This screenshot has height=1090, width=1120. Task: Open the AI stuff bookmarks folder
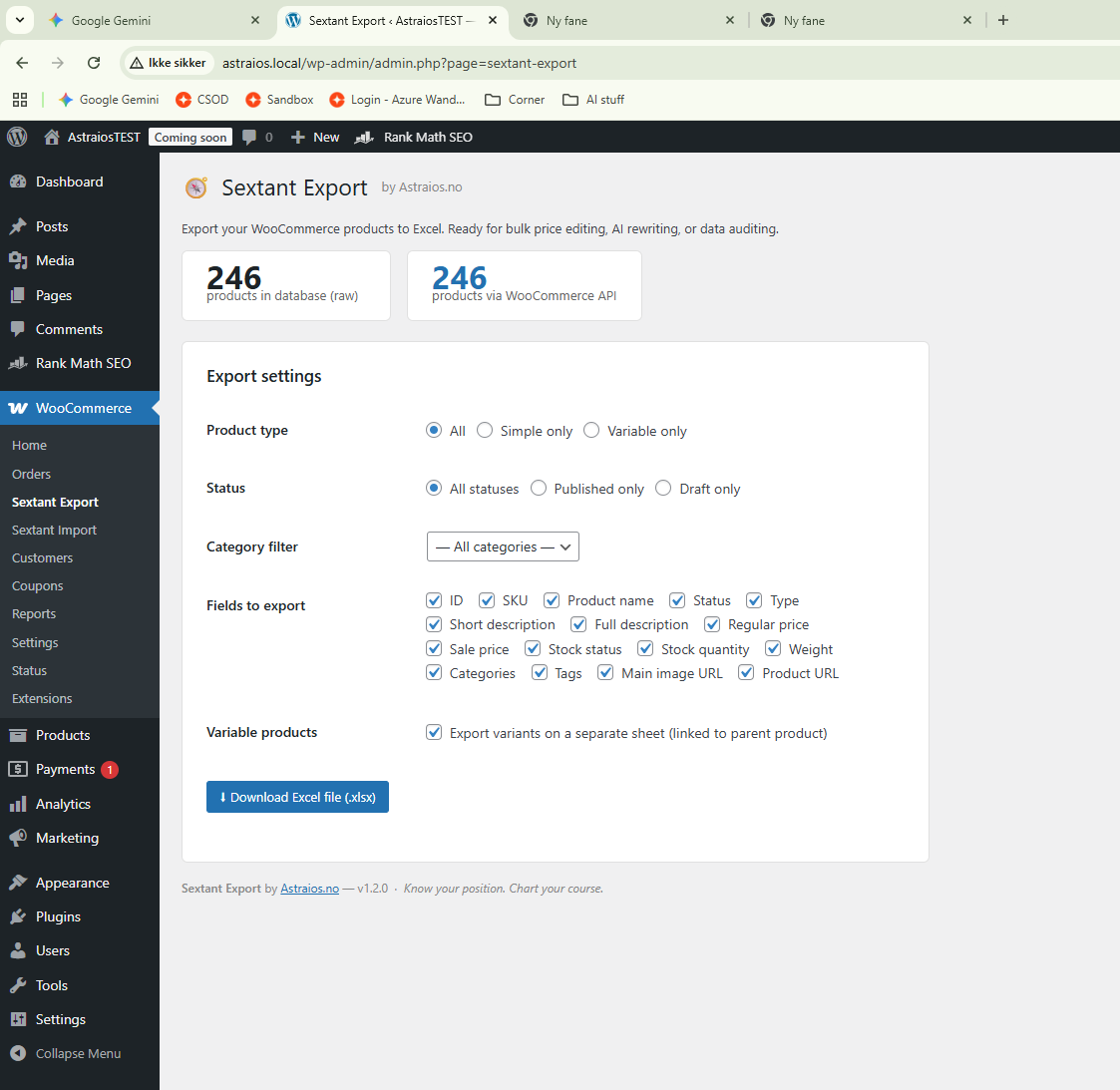click(592, 100)
